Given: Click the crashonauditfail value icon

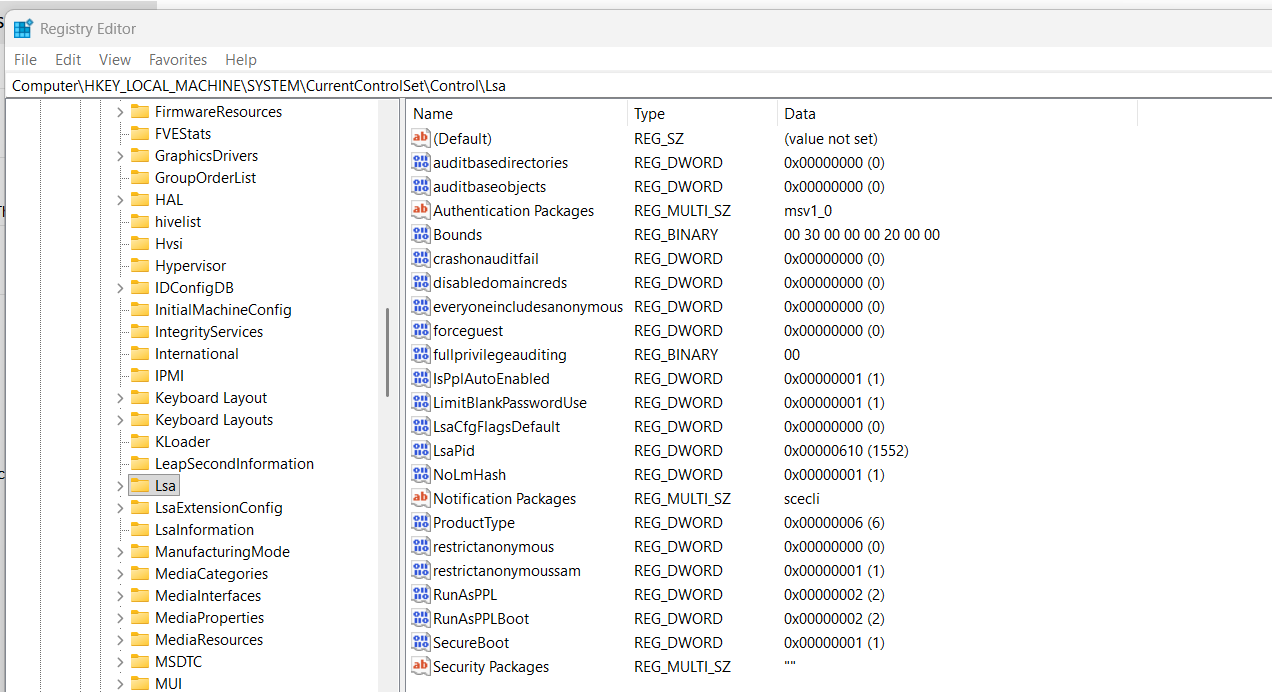Looking at the screenshot, I should 421,259.
